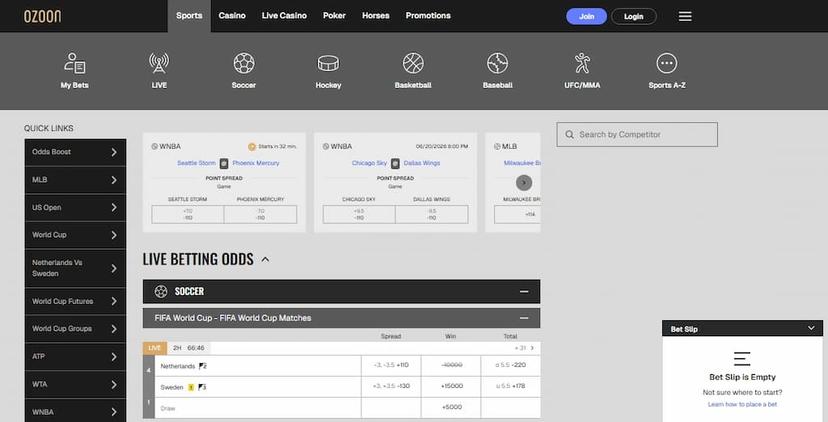Switch to the Horses tab
The height and width of the screenshot is (422, 828).
pos(375,16)
